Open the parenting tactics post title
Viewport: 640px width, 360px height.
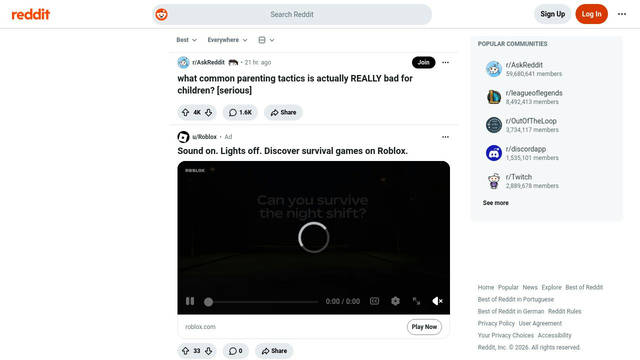pyautogui.click(x=295, y=84)
